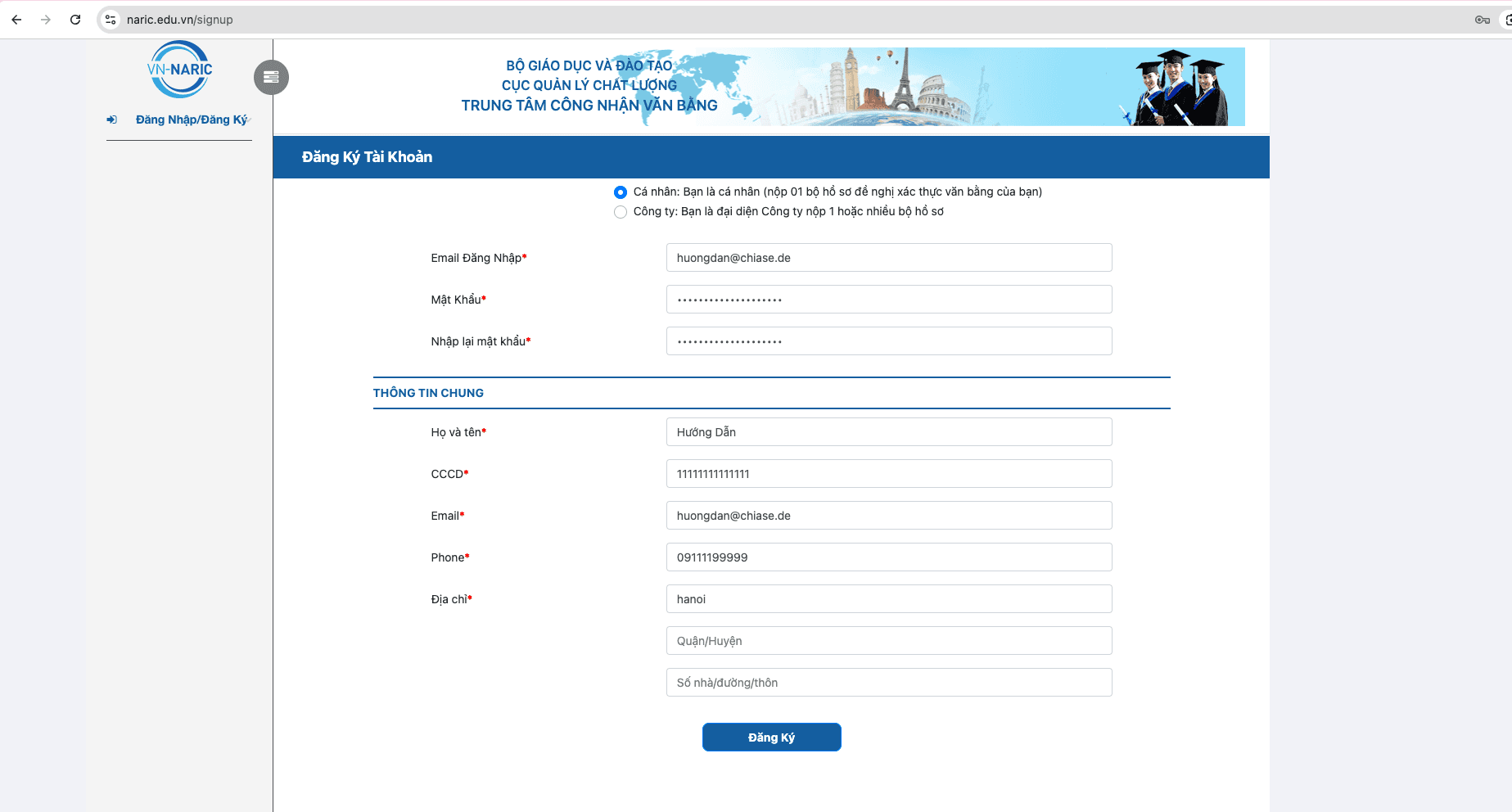
Task: Click the password key icon
Action: click(1482, 20)
